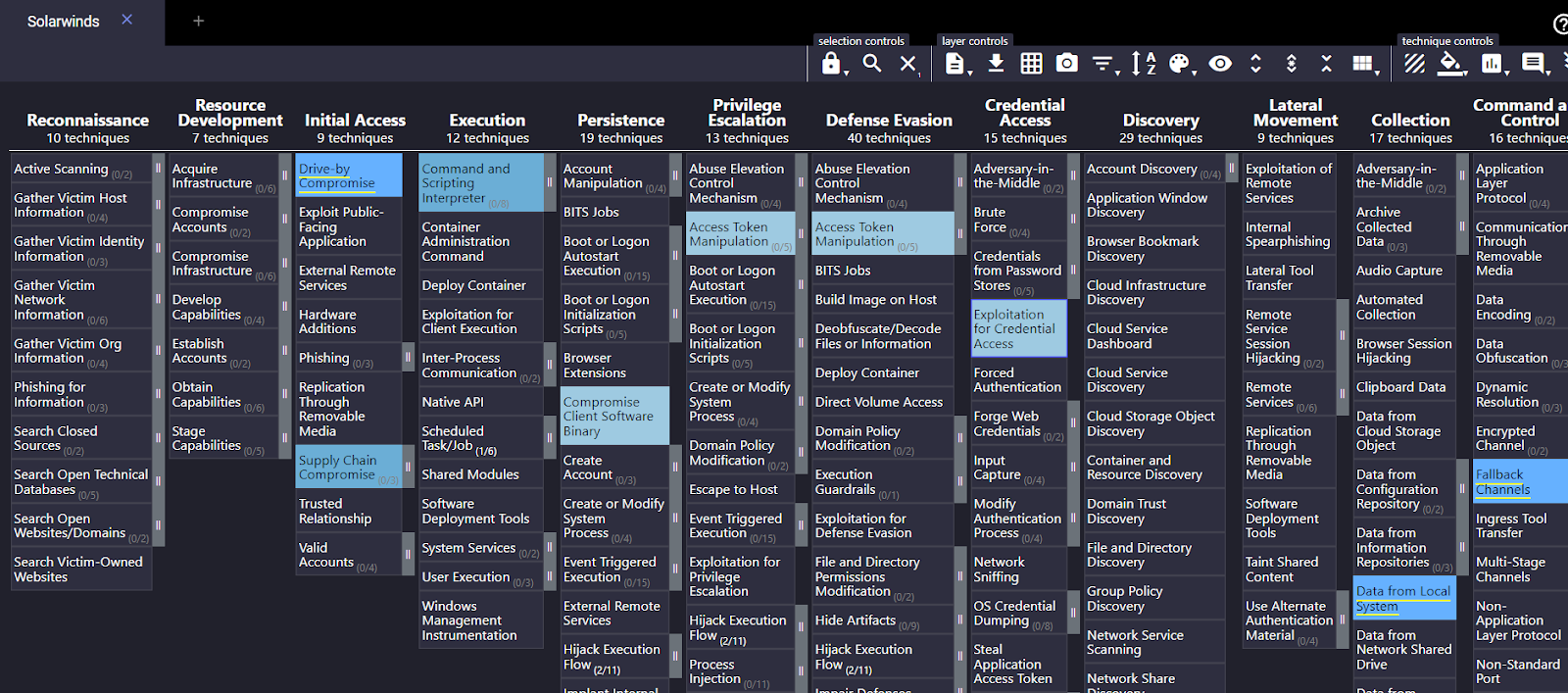Image resolution: width=1568 pixels, height=693 pixels.
Task: Expand Account Discovery sub-techniques handle
Action: pyautogui.click(x=1231, y=169)
